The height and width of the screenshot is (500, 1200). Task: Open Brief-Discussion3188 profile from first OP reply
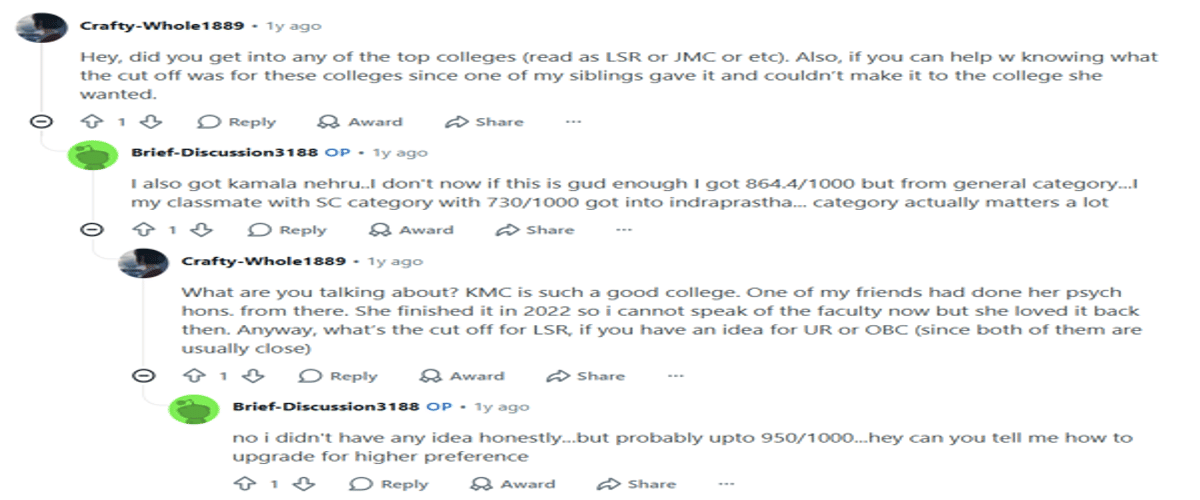point(225,153)
